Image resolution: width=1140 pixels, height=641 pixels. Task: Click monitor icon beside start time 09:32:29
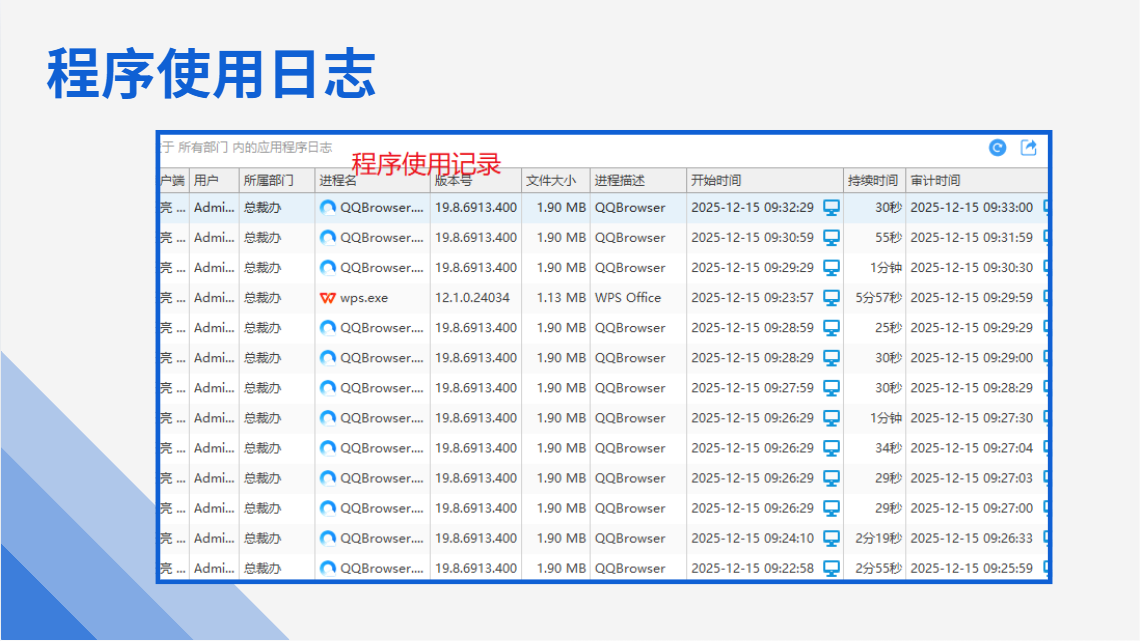831,208
